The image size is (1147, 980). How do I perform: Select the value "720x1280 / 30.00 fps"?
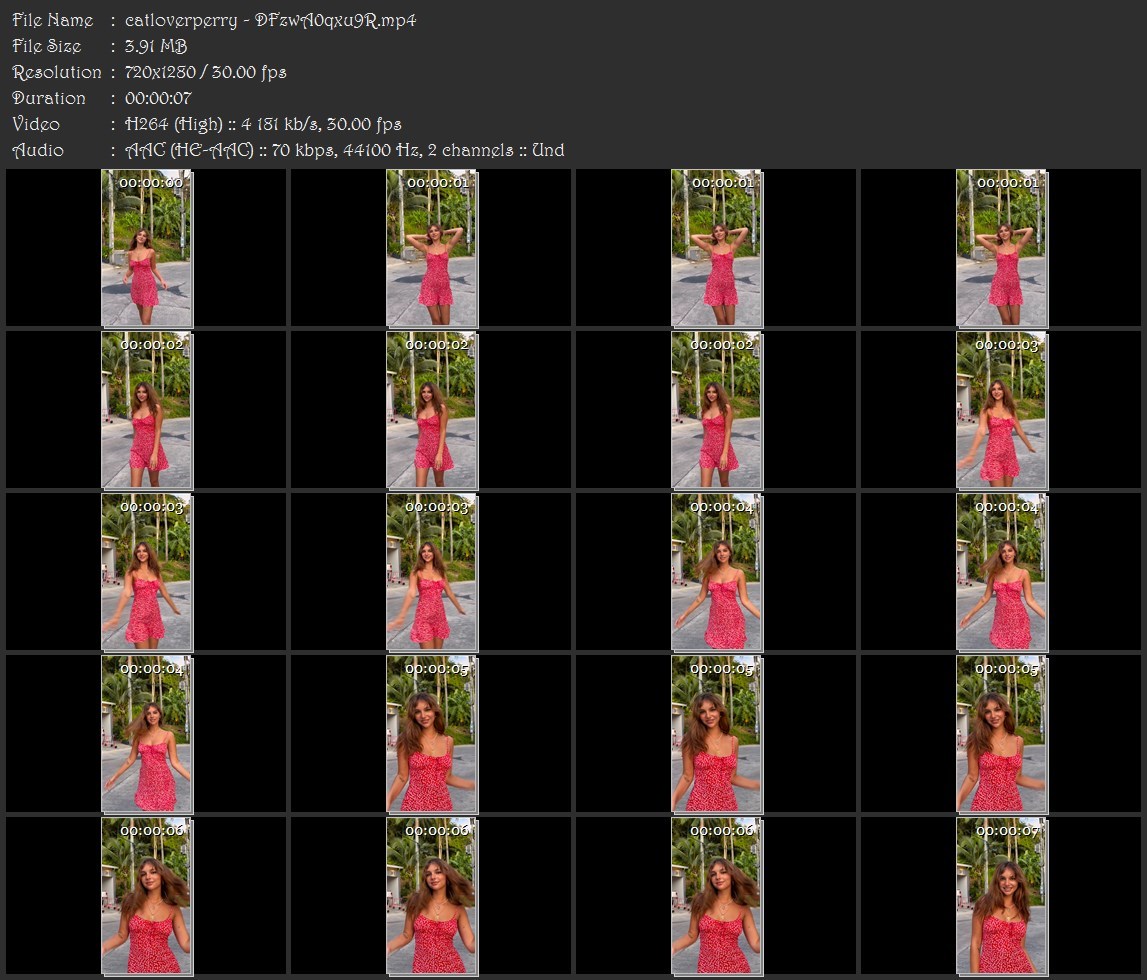click(x=206, y=72)
